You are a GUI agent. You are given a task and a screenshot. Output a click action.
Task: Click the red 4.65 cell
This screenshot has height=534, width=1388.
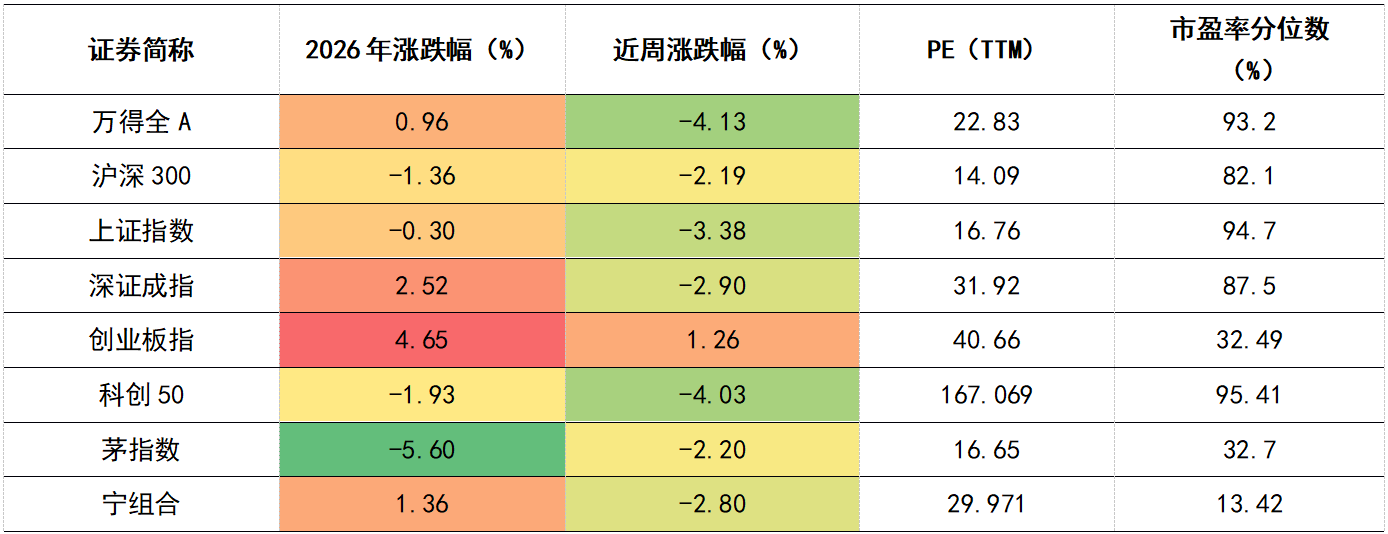pyautogui.click(x=421, y=340)
